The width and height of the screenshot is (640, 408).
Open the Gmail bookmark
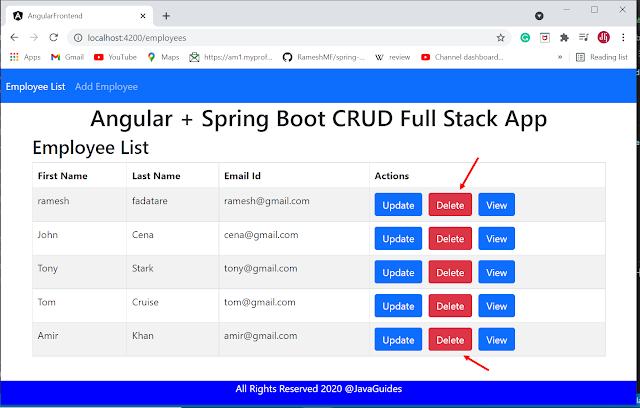67,57
